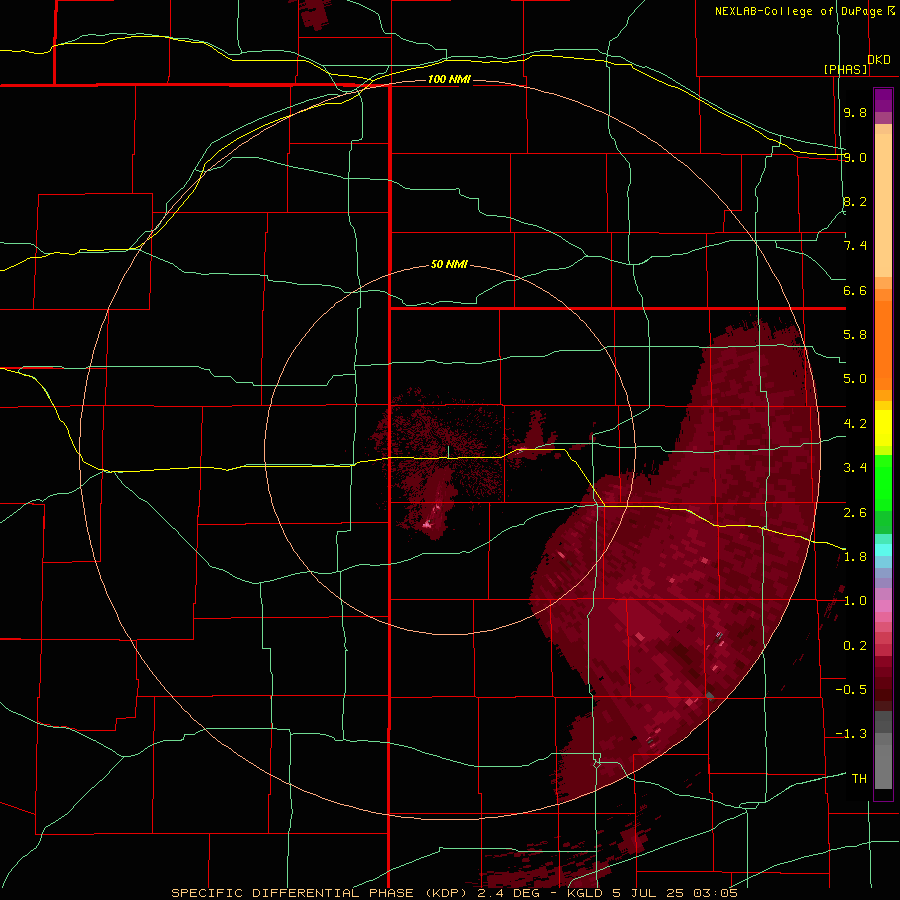
Task: Select the -1.3 scale value
Action: pos(851,734)
